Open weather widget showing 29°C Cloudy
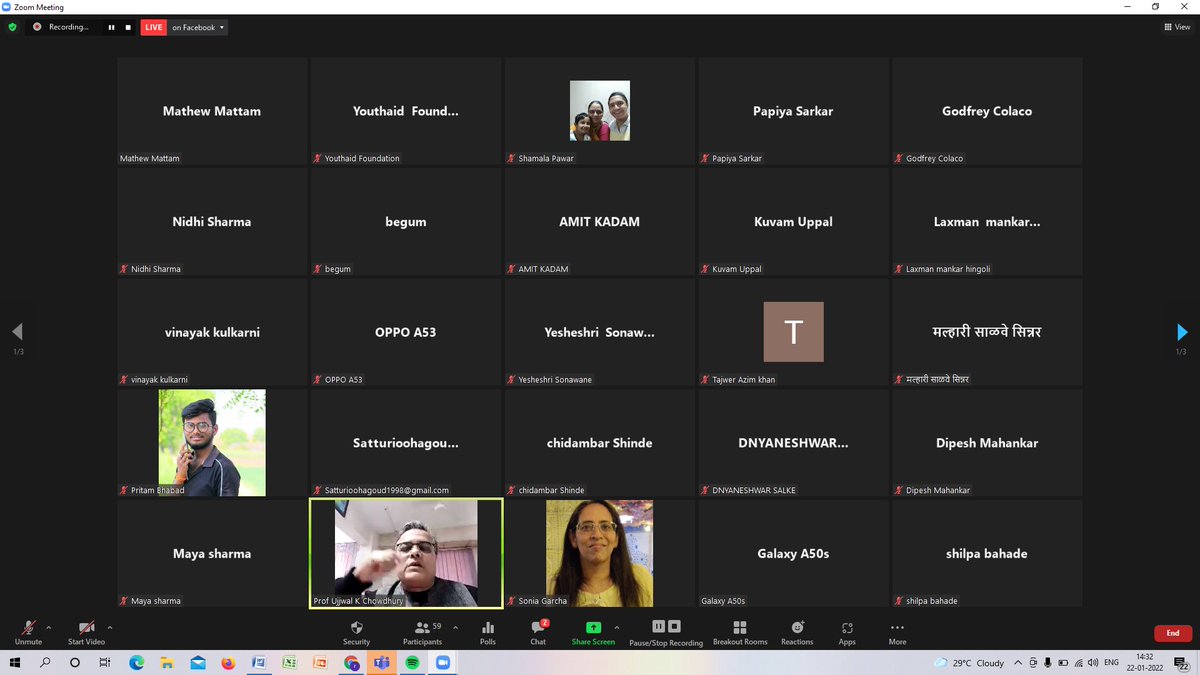The width and height of the screenshot is (1200, 675). [x=970, y=662]
